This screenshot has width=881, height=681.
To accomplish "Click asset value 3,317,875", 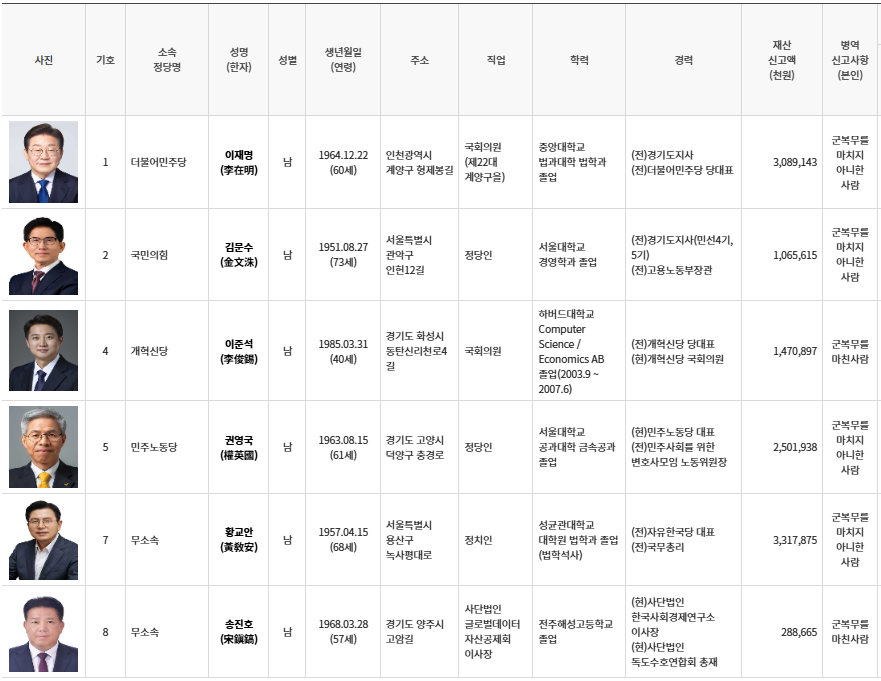I will click(x=794, y=540).
